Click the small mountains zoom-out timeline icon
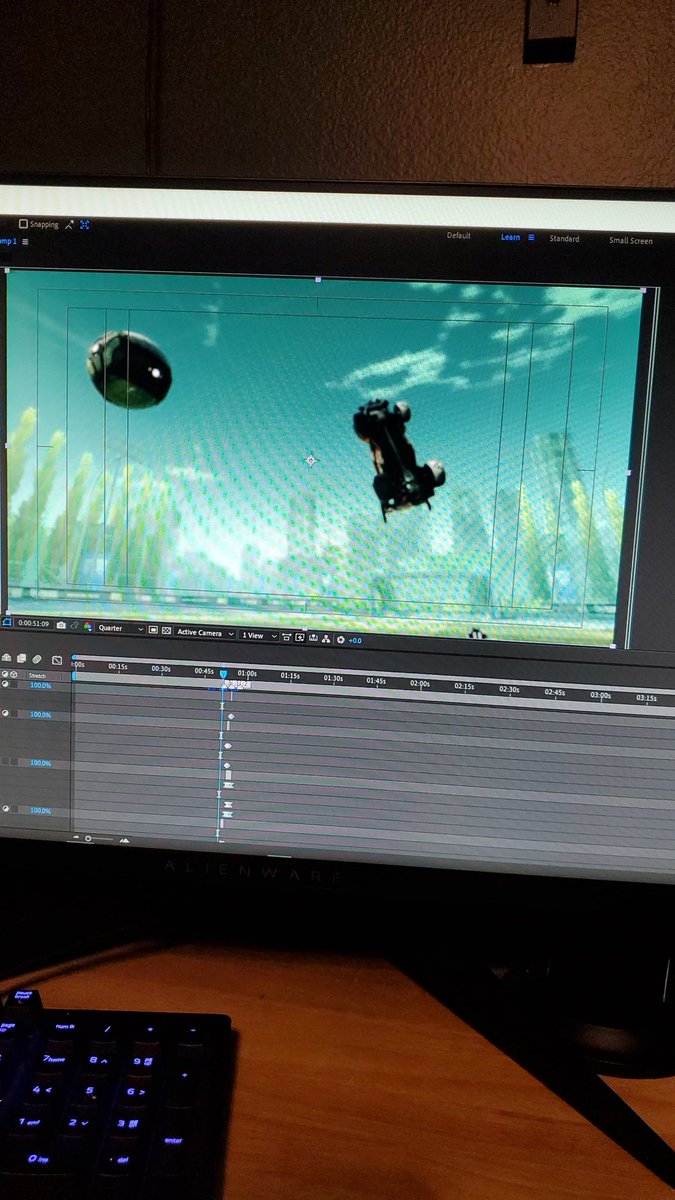The width and height of the screenshot is (675, 1200). point(76,836)
